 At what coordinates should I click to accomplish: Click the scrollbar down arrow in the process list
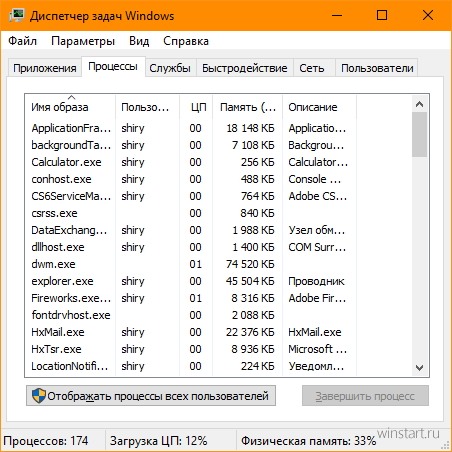point(419,368)
